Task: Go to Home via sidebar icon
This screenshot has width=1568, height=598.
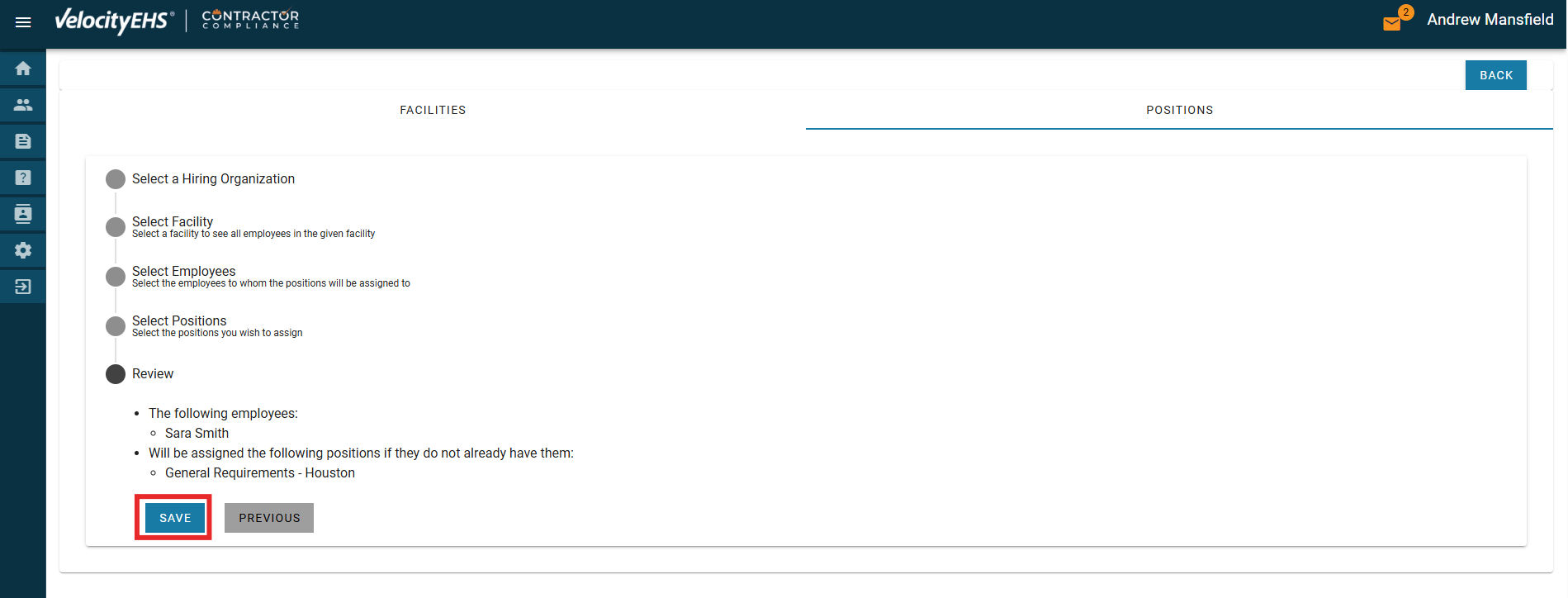Action: click(23, 69)
